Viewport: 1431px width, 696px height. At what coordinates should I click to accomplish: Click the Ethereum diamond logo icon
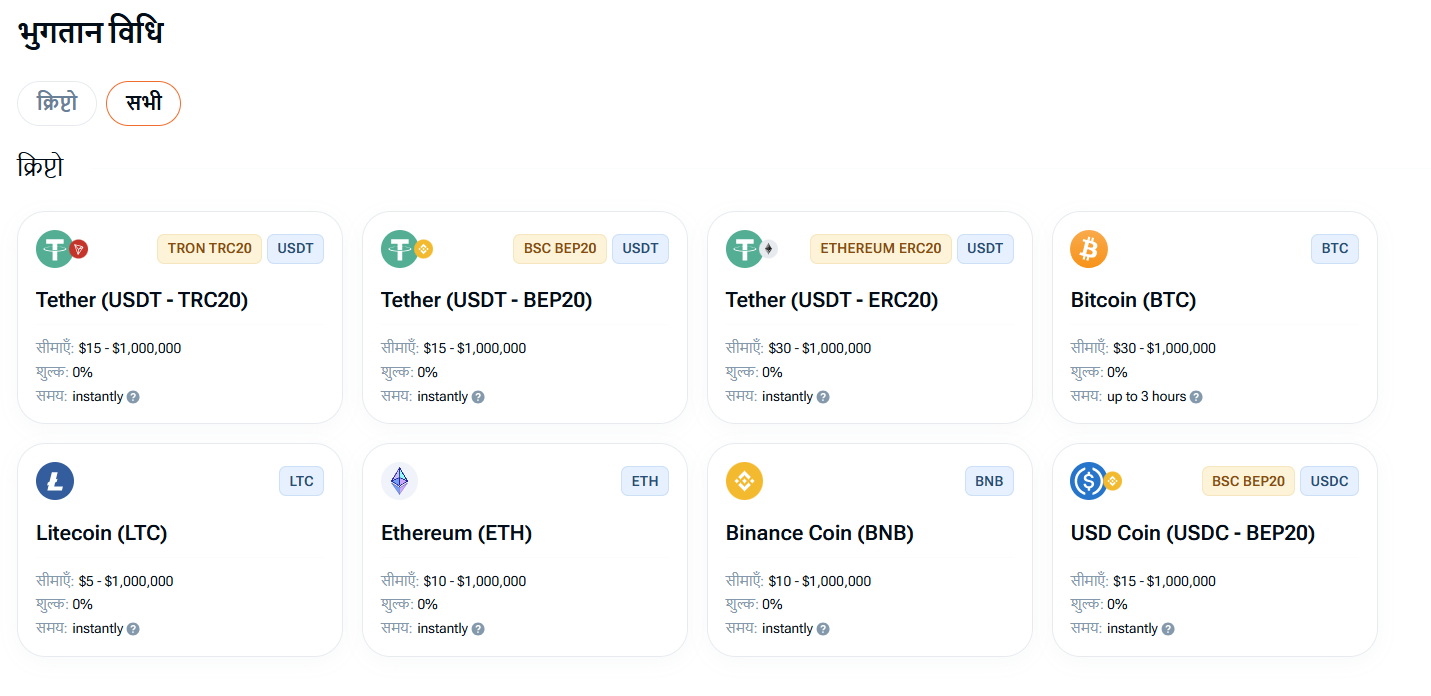click(x=400, y=481)
